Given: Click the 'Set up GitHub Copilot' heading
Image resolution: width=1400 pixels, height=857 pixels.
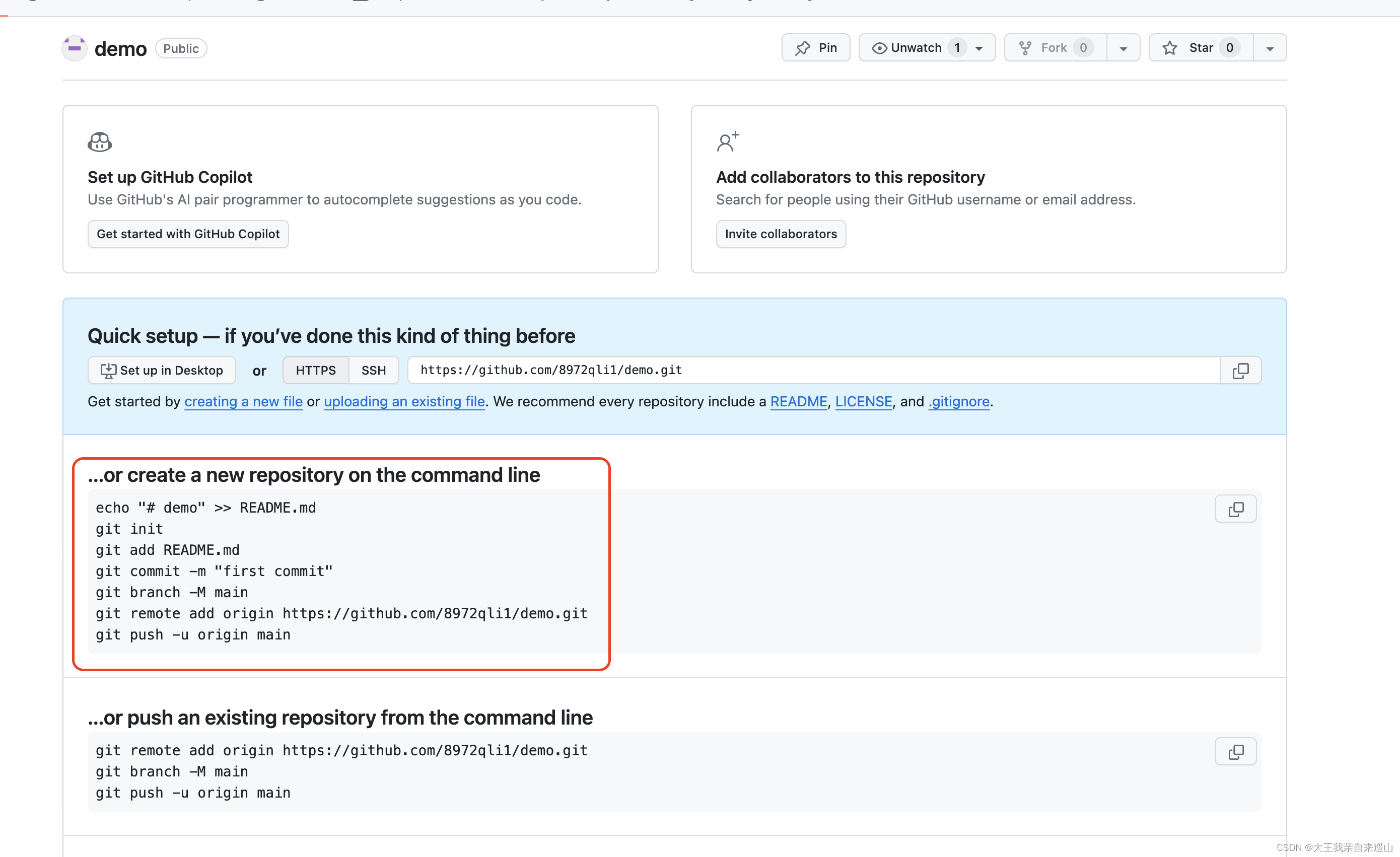Looking at the screenshot, I should click(x=170, y=177).
